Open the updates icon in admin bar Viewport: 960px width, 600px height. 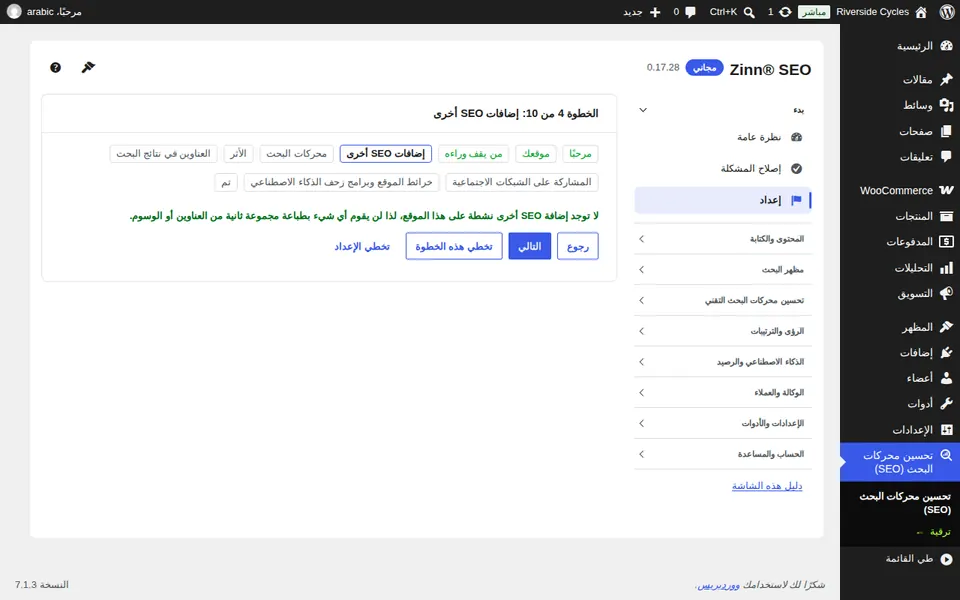click(x=785, y=12)
